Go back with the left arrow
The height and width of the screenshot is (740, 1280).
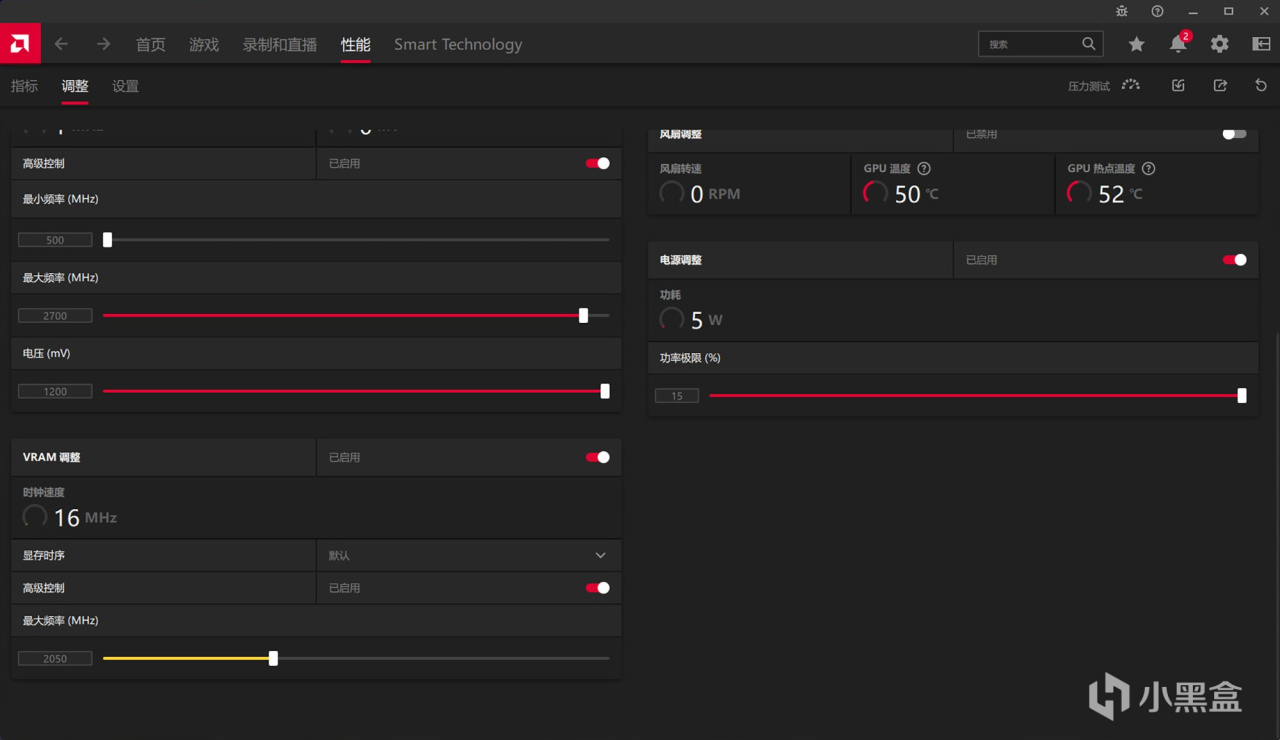(61, 44)
